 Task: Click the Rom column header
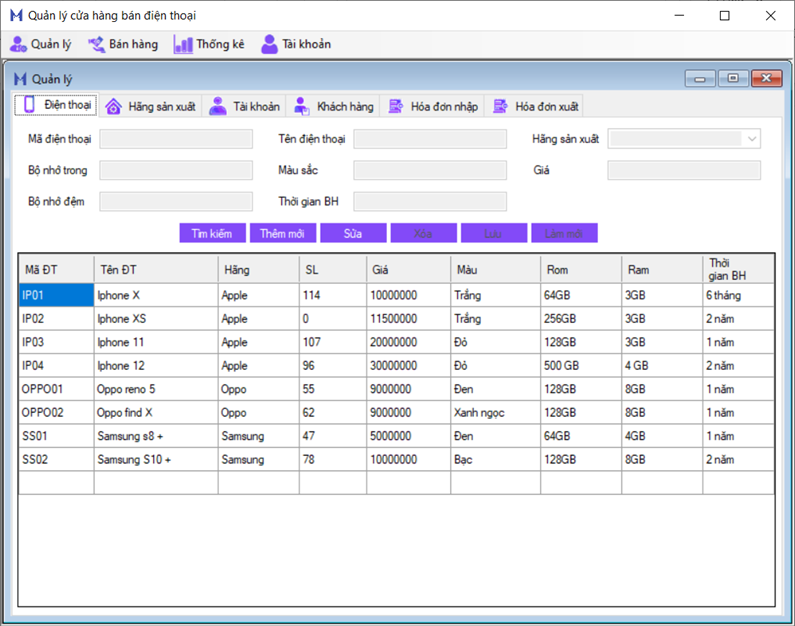point(581,270)
